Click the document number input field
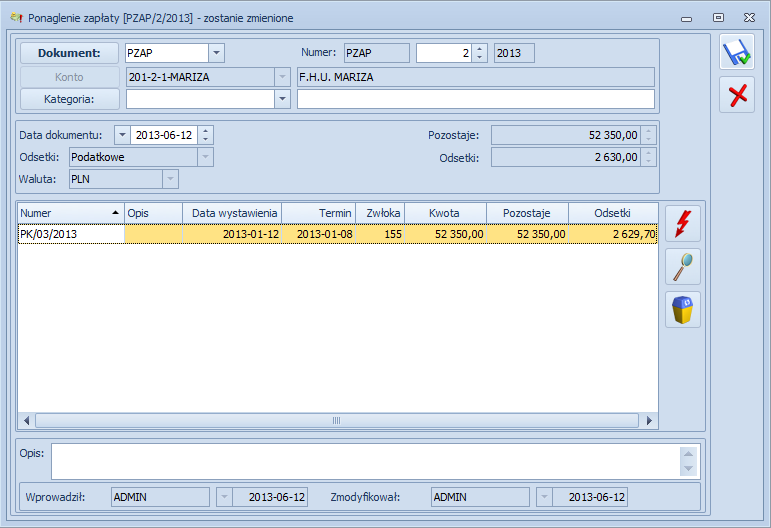 tap(444, 53)
